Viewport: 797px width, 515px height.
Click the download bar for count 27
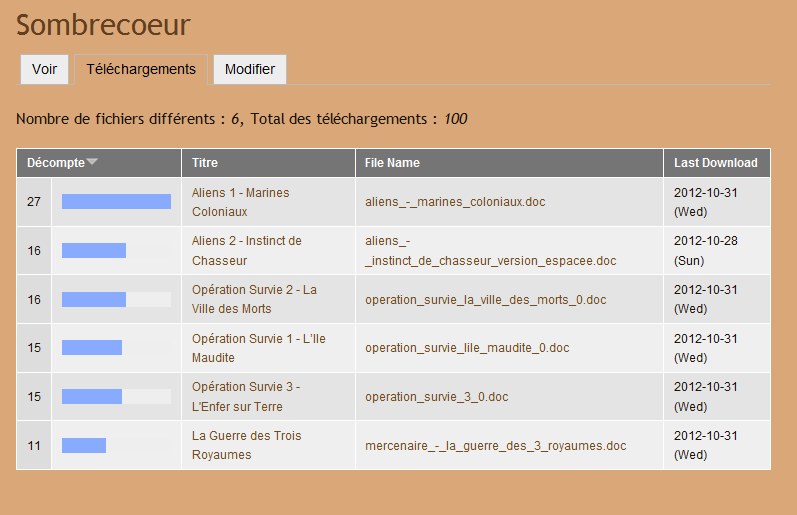(x=116, y=202)
